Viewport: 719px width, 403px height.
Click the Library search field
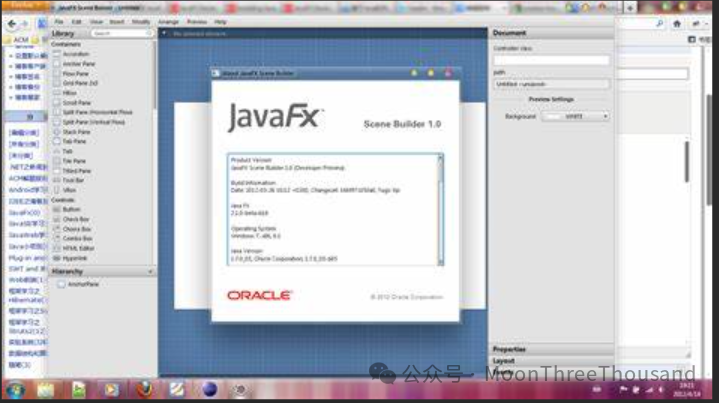pyautogui.click(x=121, y=33)
